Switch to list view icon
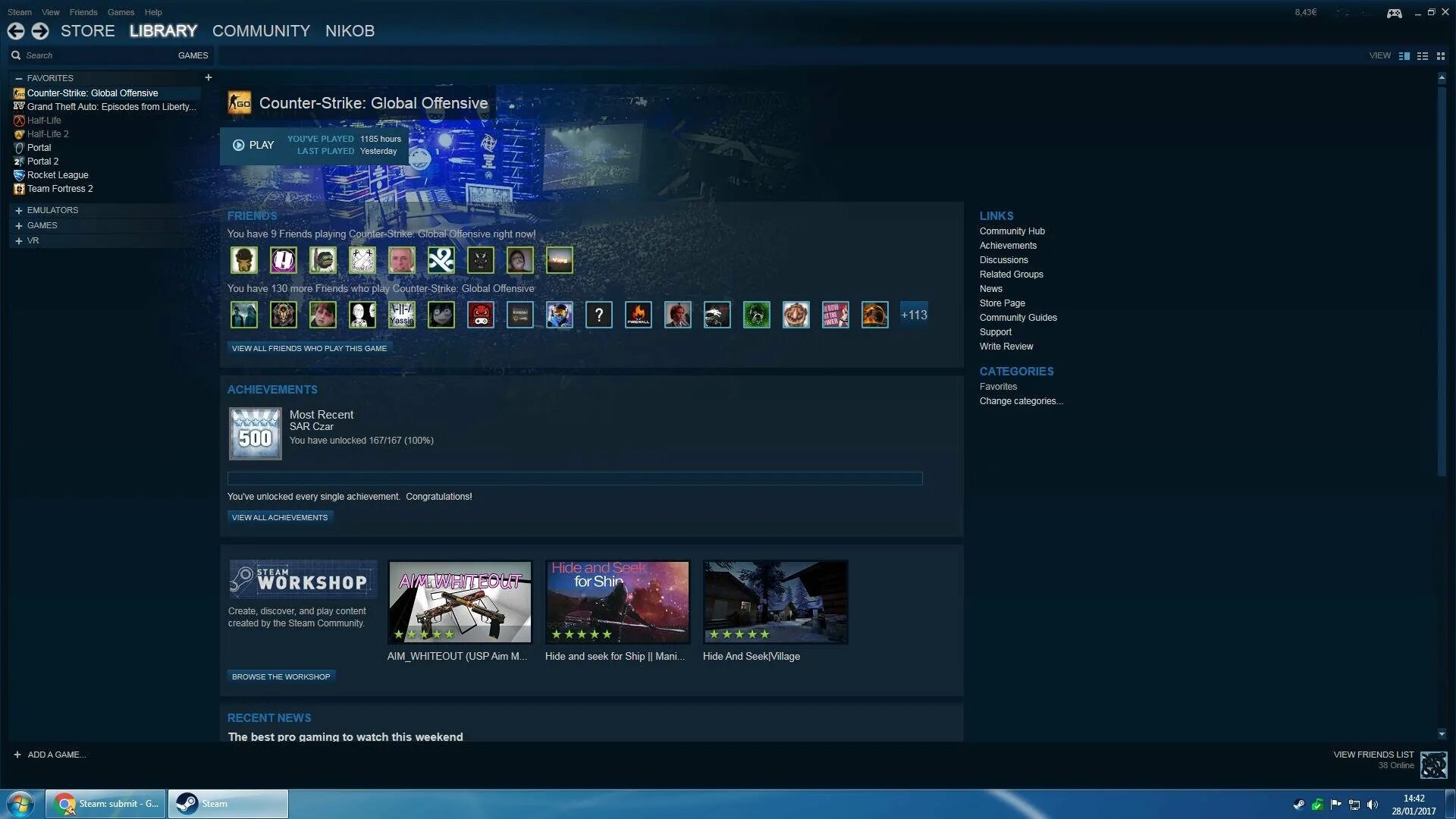 pyautogui.click(x=1423, y=55)
